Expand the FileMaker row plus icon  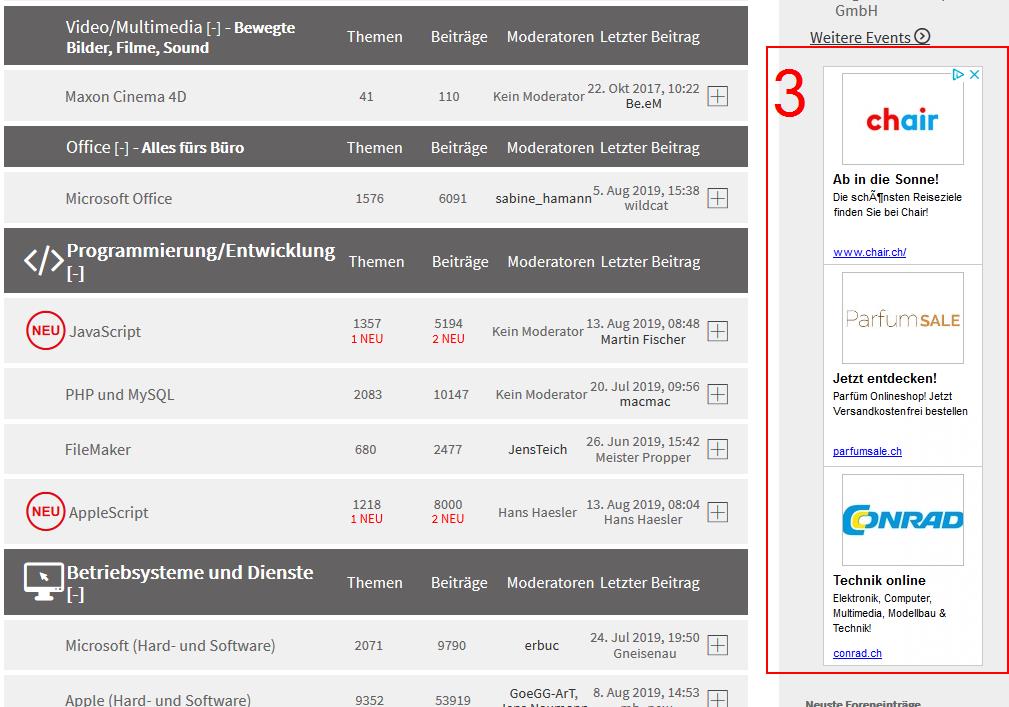717,449
